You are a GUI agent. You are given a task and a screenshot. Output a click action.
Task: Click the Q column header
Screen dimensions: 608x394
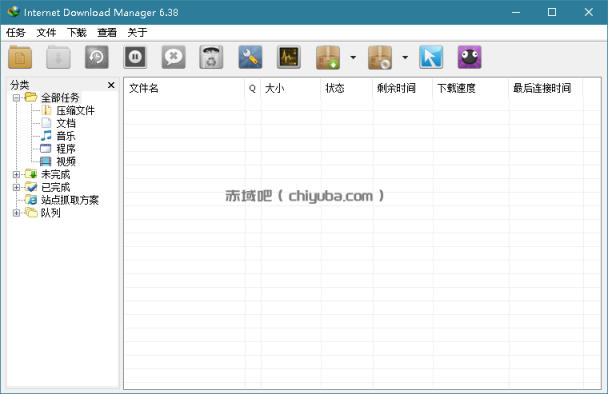[x=252, y=88]
